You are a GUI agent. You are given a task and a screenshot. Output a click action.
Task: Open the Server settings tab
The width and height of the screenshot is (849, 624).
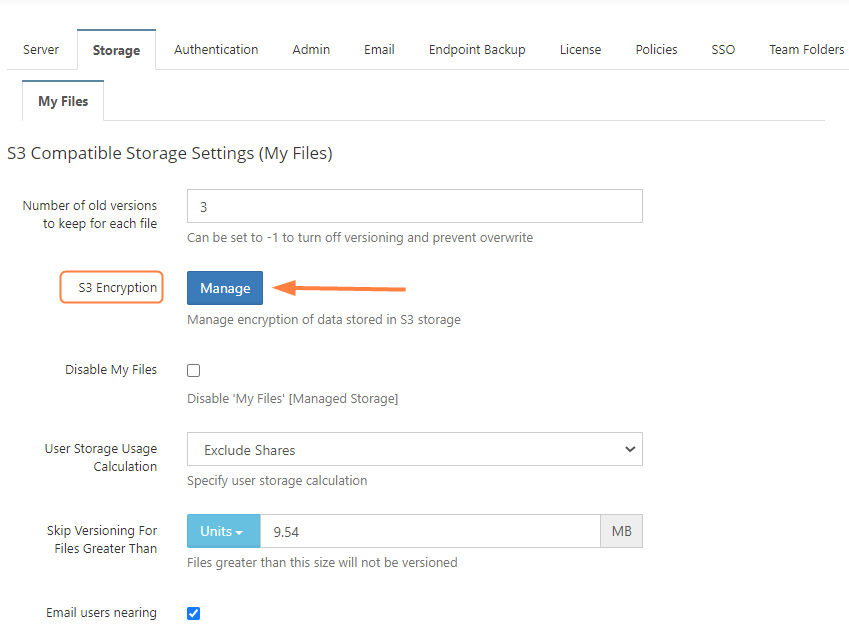click(x=41, y=49)
